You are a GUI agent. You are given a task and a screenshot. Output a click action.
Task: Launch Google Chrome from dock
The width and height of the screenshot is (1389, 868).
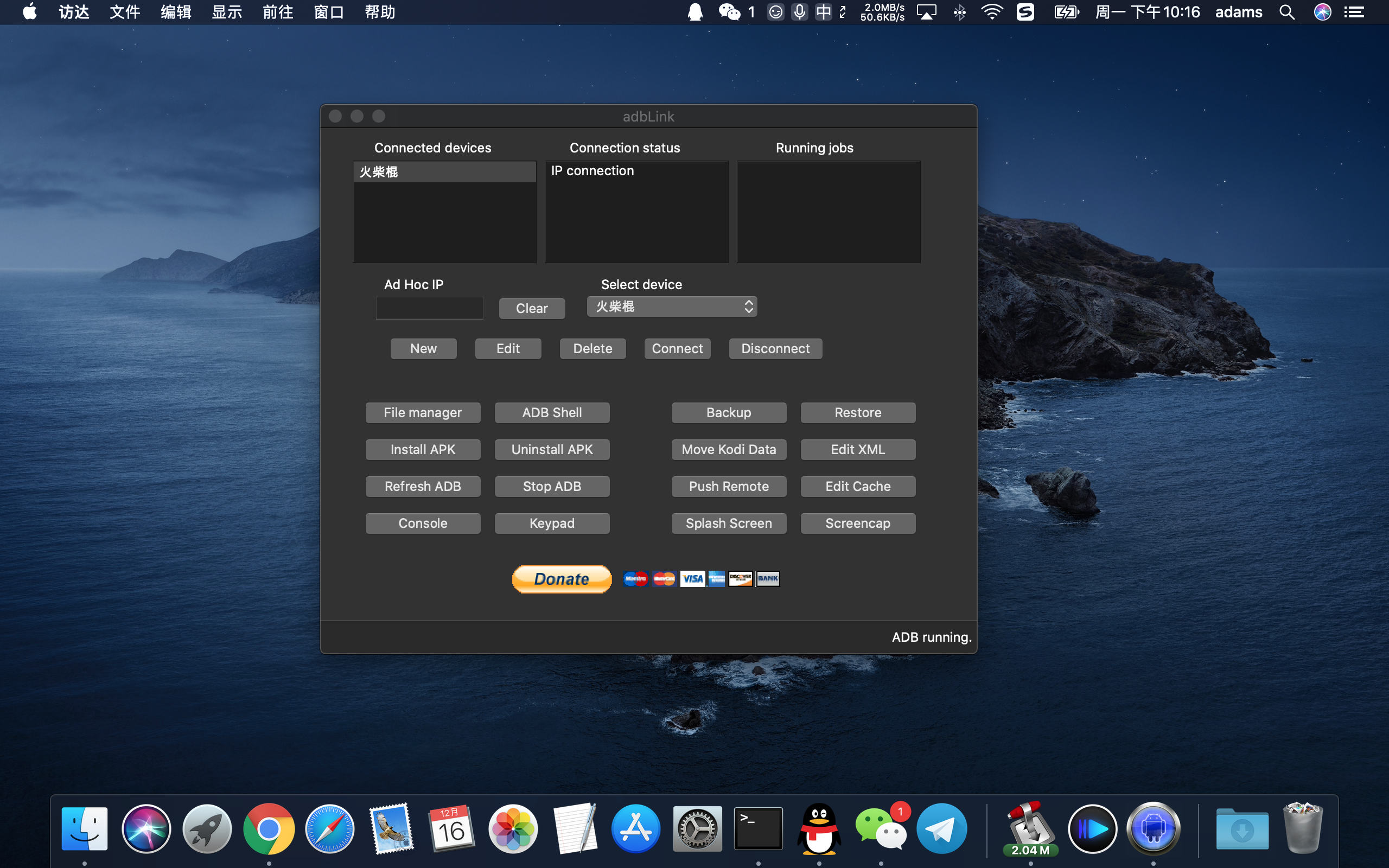click(269, 828)
